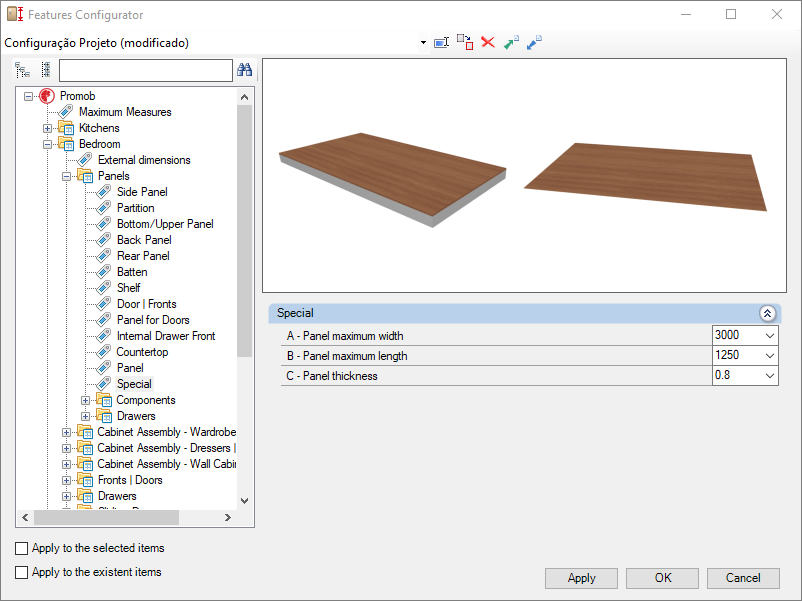Select Cabinet Assembly - Wall Cabinet item
Image resolution: width=802 pixels, height=601 pixels.
coord(167,464)
